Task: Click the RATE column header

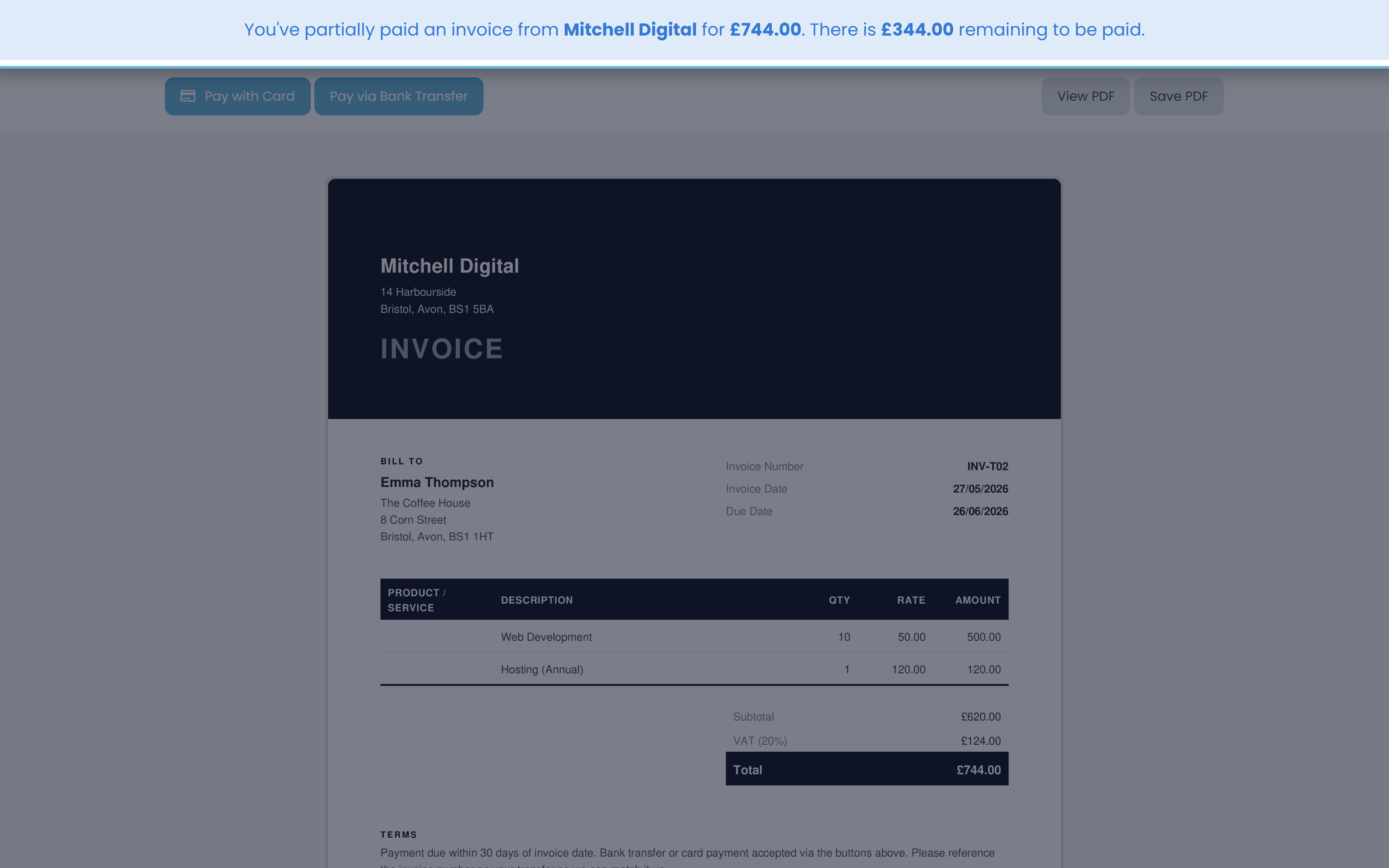Action: [911, 601]
